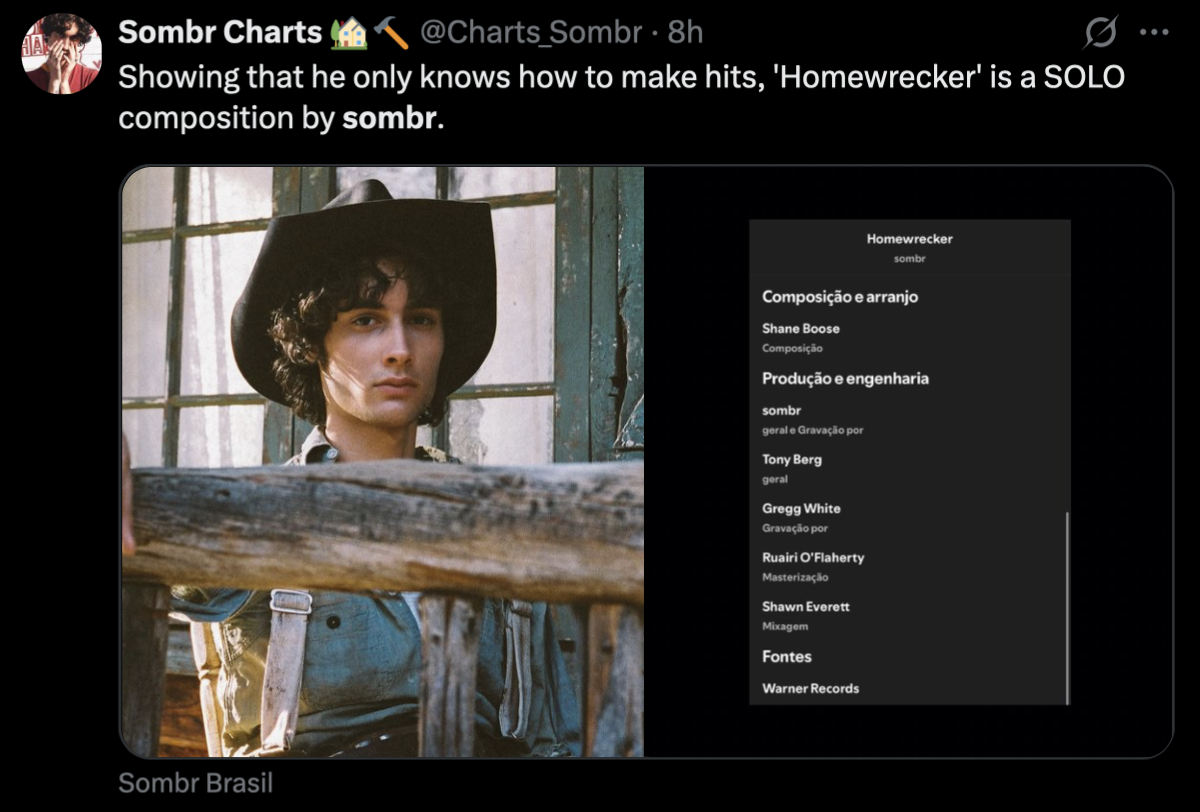Image resolution: width=1200 pixels, height=812 pixels.
Task: Select Shane Boose in composition credits
Action: coord(801,328)
